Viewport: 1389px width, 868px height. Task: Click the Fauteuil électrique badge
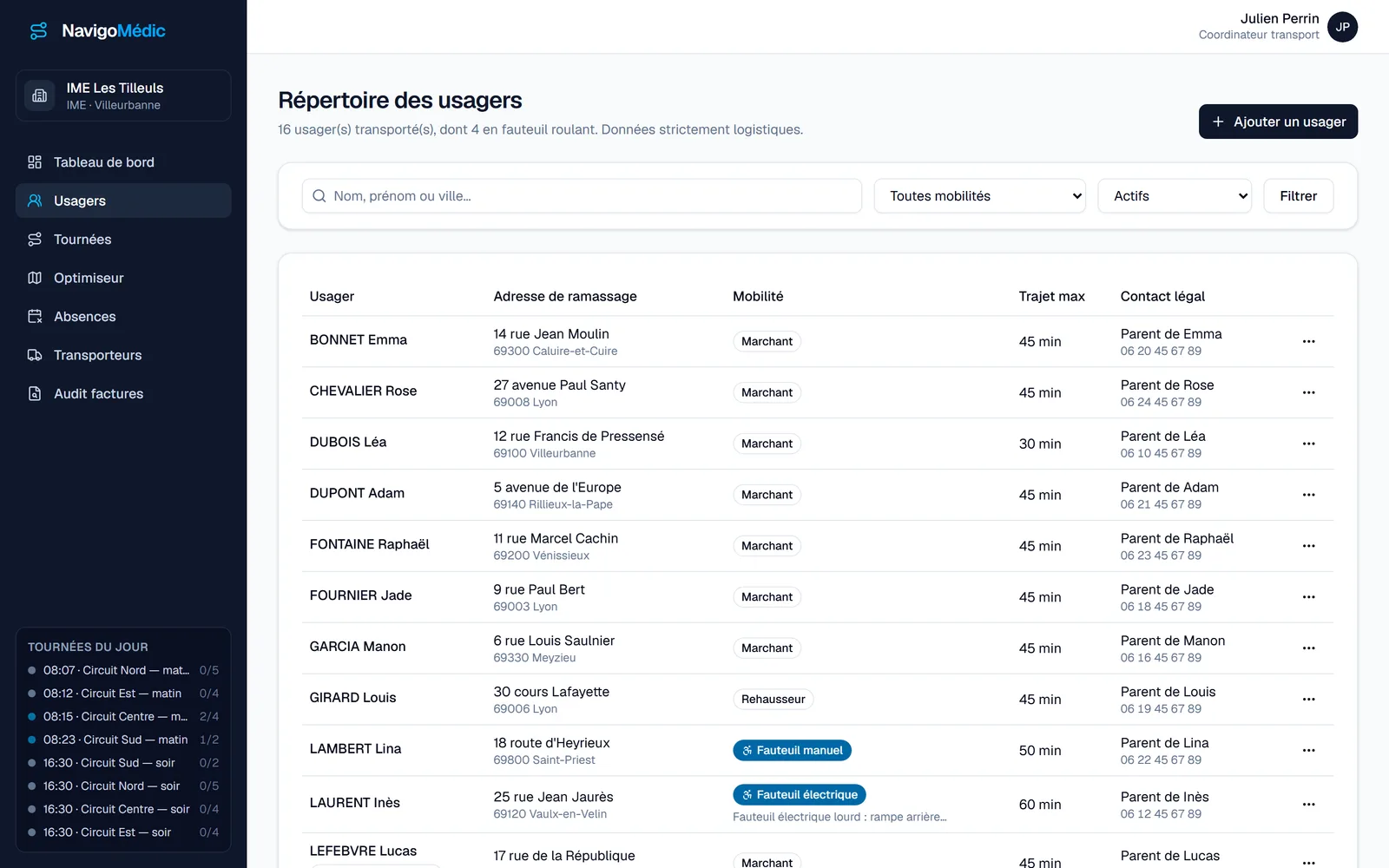point(799,795)
